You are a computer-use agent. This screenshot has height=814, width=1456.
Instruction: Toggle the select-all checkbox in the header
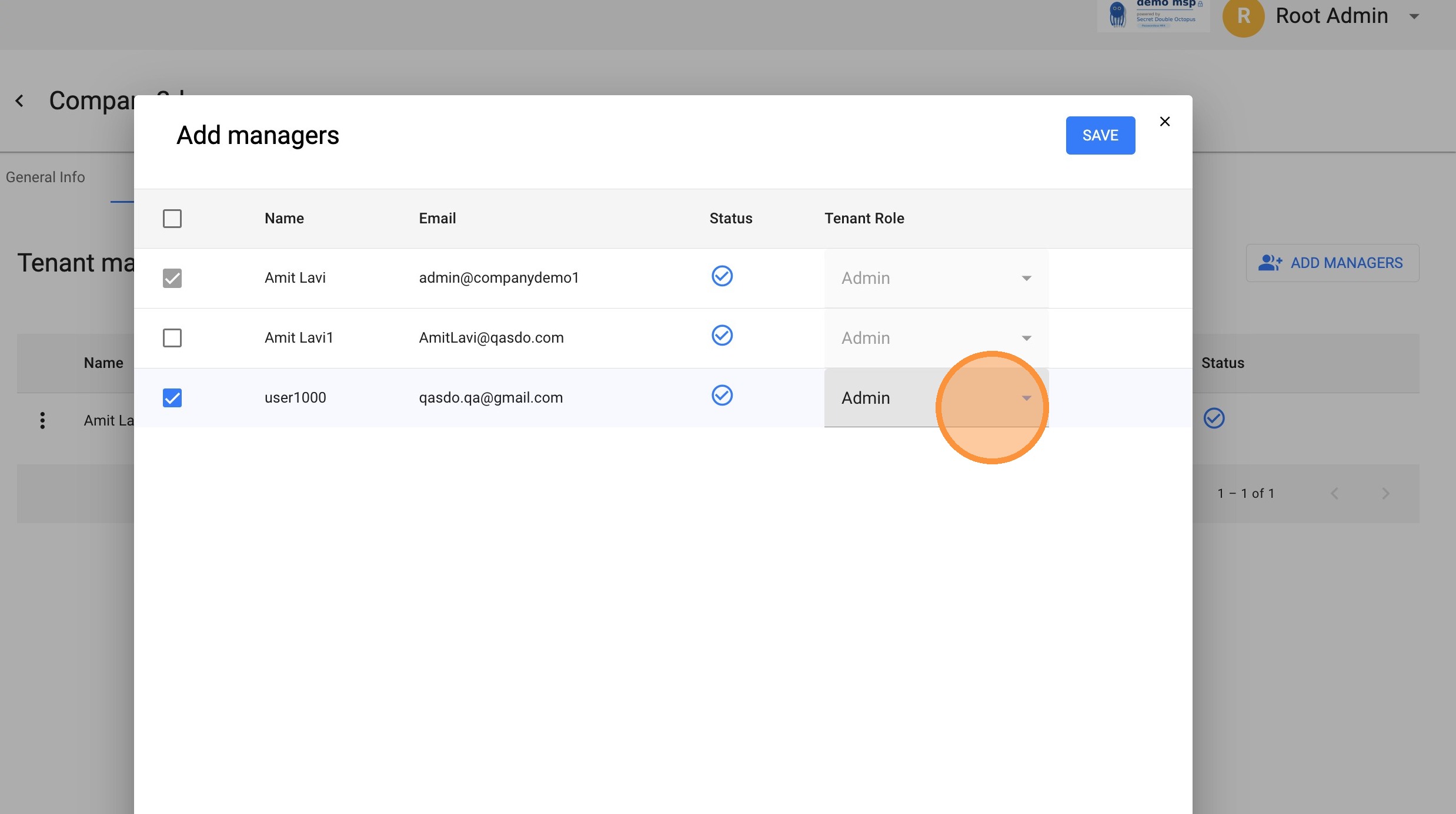(172, 219)
